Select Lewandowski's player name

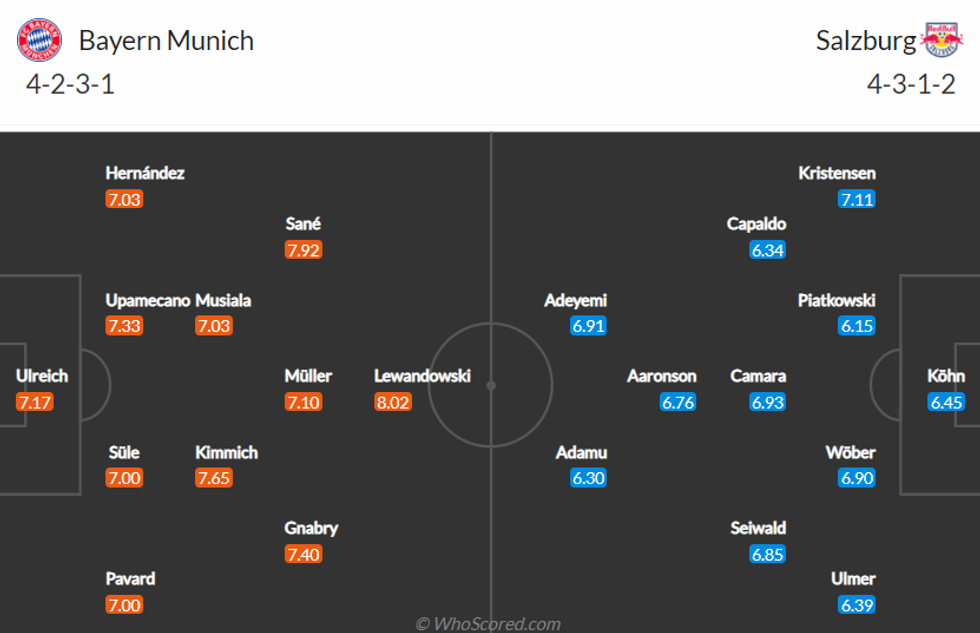click(x=422, y=376)
